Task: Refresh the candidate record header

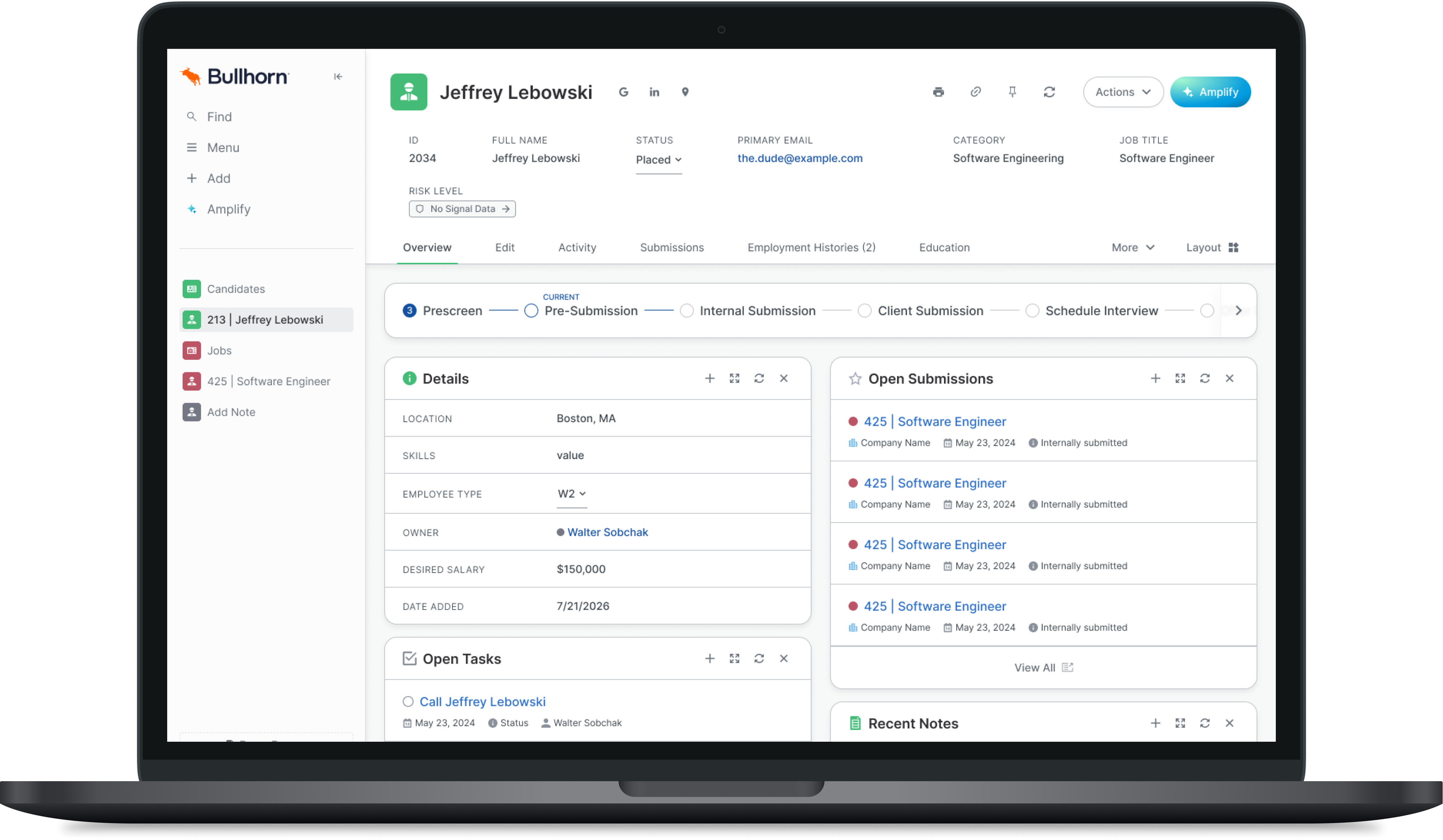Action: coord(1049,92)
